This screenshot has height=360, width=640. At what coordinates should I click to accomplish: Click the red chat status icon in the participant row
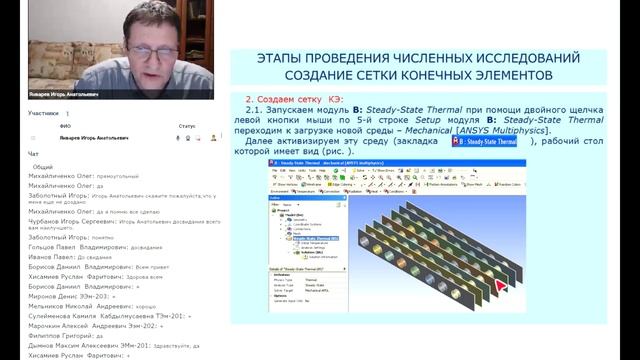(x=198, y=138)
